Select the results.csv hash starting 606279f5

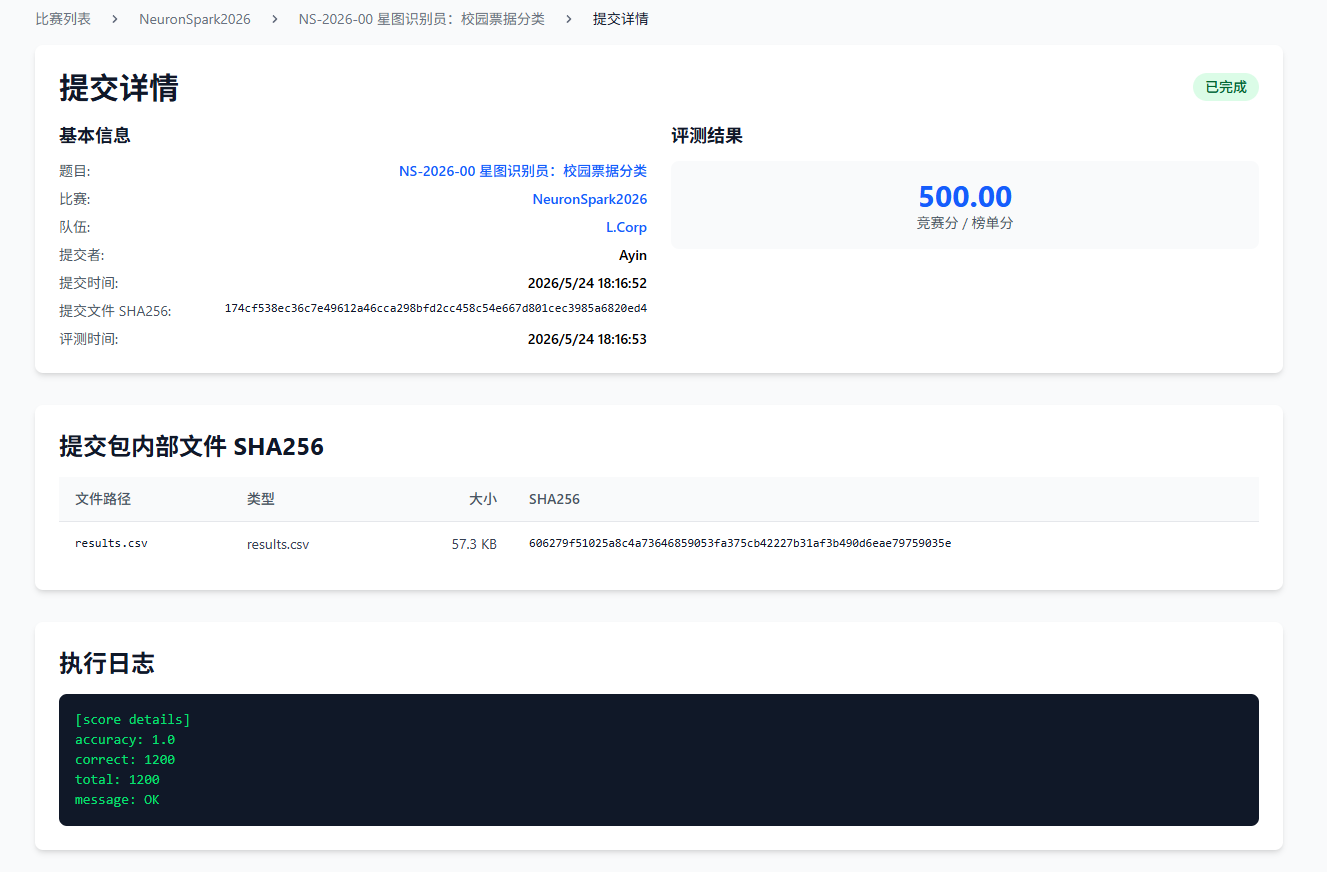click(x=740, y=543)
